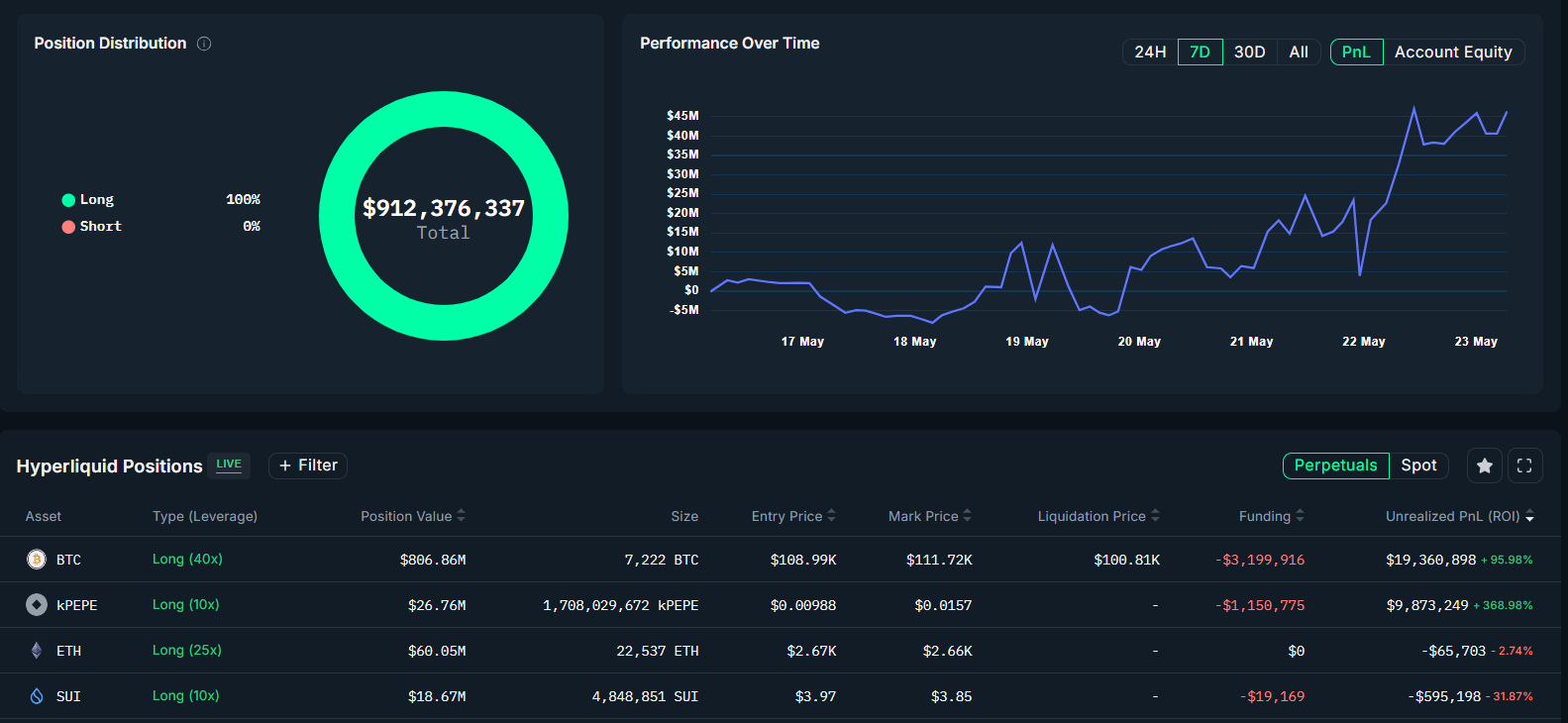Click the $26.76M position value
The width and height of the screenshot is (1568, 723).
point(437,605)
